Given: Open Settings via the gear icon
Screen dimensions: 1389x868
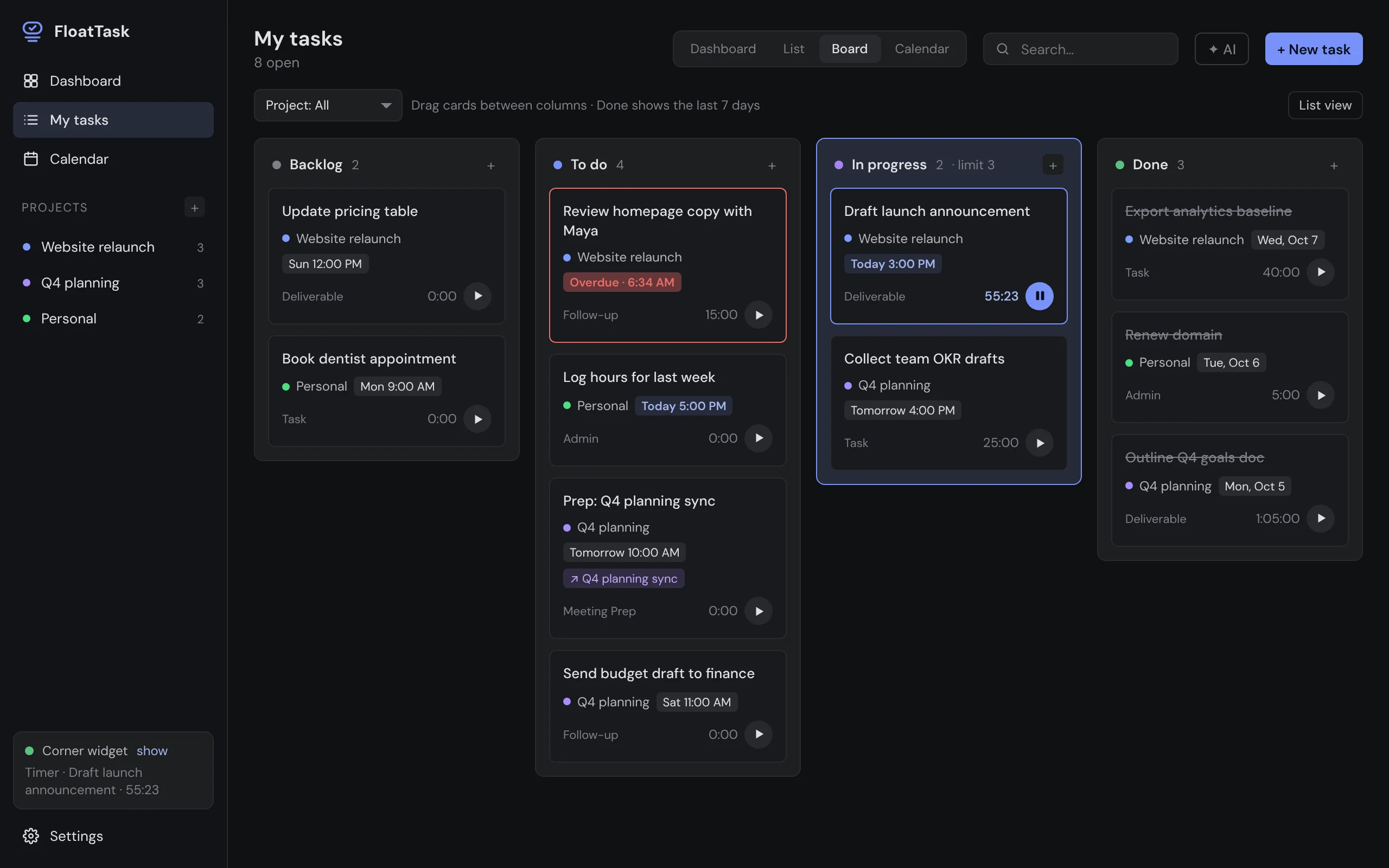Looking at the screenshot, I should pos(31,836).
